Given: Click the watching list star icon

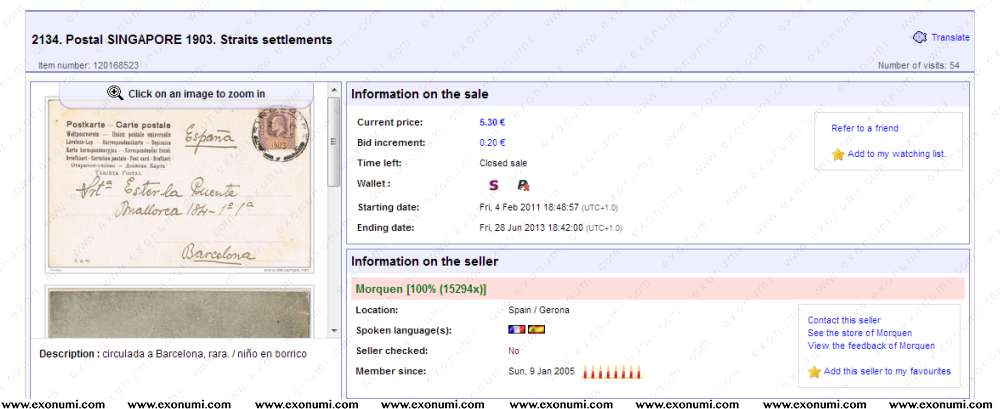Looking at the screenshot, I should 838,155.
